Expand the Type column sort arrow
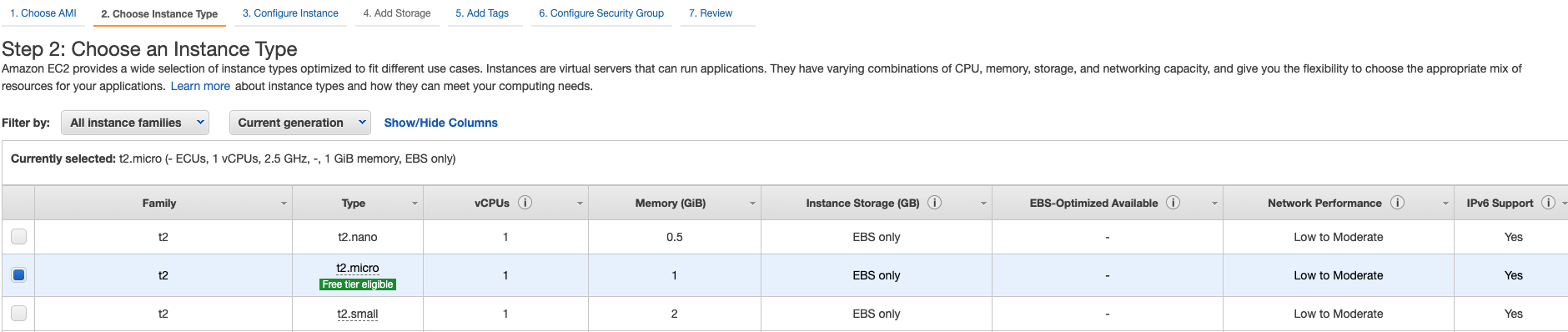This screenshot has height=332, width=1568. [x=415, y=204]
